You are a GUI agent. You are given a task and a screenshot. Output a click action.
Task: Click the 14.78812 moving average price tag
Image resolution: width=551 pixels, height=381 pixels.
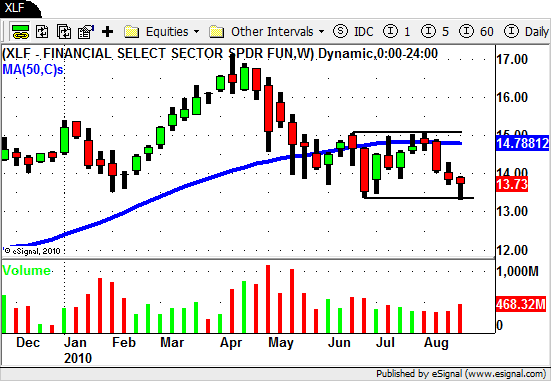tap(522, 143)
